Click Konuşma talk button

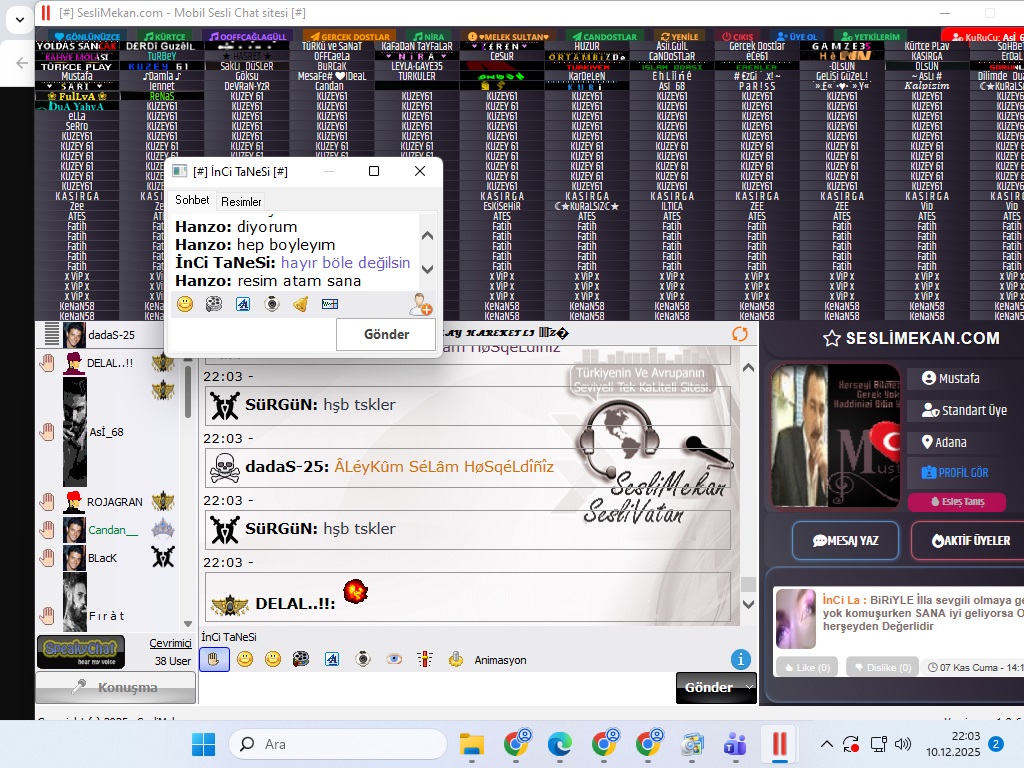point(116,688)
